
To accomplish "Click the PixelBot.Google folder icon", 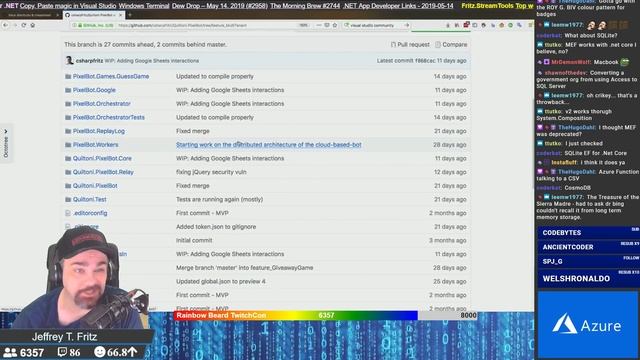I will pos(68,90).
